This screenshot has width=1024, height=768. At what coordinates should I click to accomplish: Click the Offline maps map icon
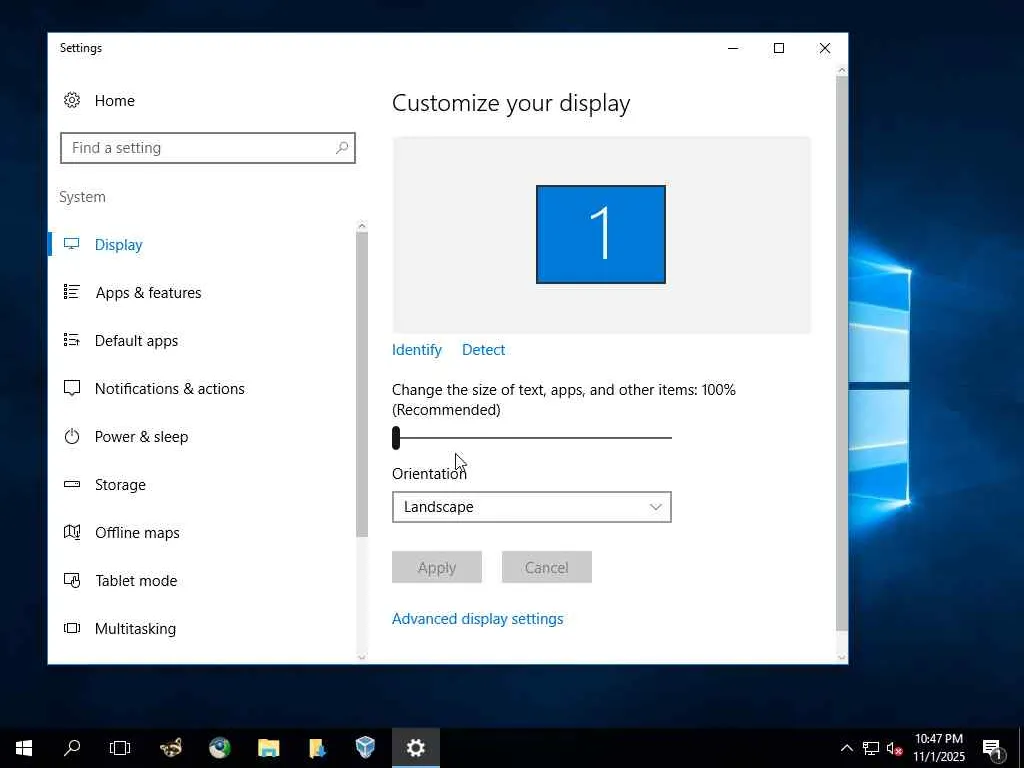click(x=71, y=532)
